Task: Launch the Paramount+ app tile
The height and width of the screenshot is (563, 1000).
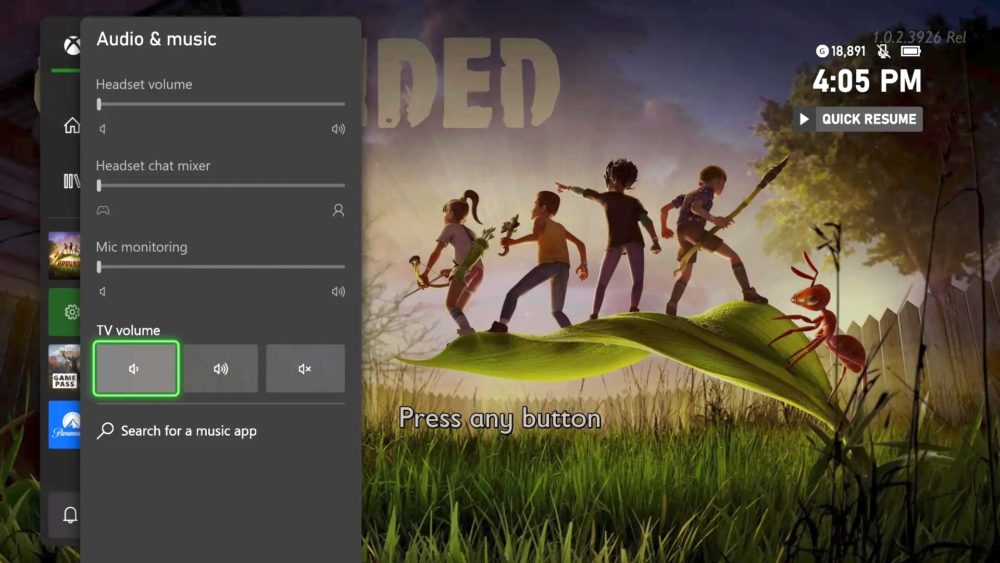Action: 64,425
